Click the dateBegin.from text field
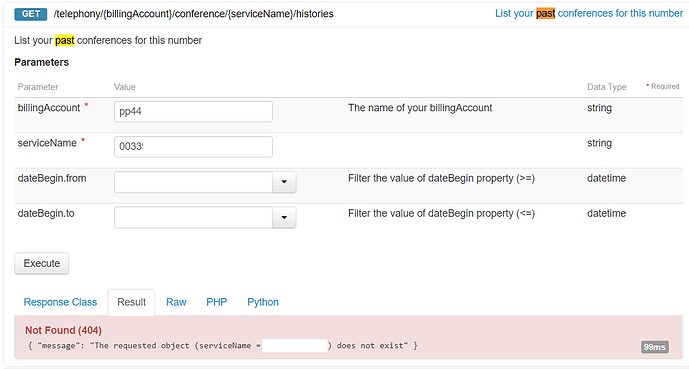This screenshot has width=689, height=369. pyautogui.click(x=193, y=182)
